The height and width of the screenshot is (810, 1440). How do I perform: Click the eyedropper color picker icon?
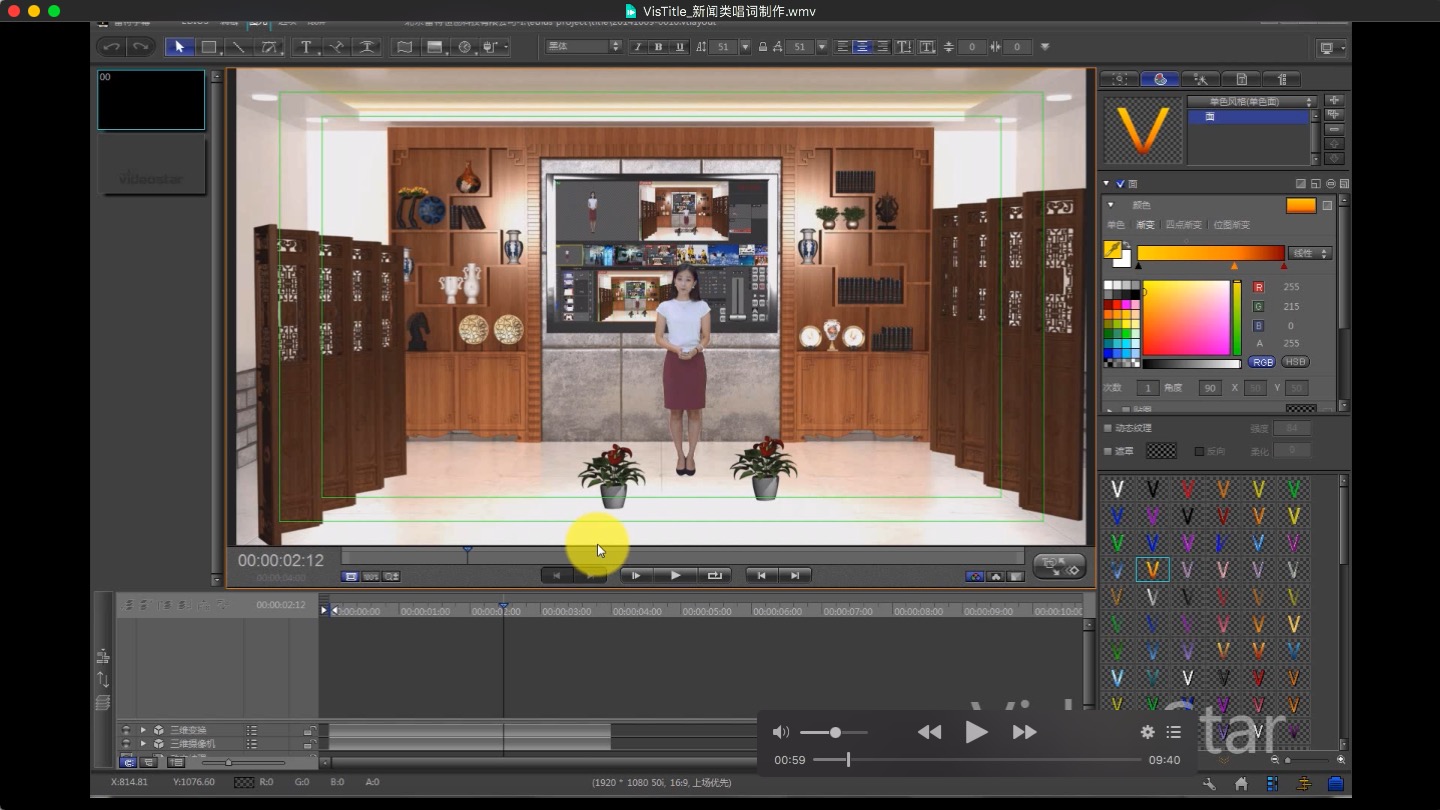tap(1112, 249)
